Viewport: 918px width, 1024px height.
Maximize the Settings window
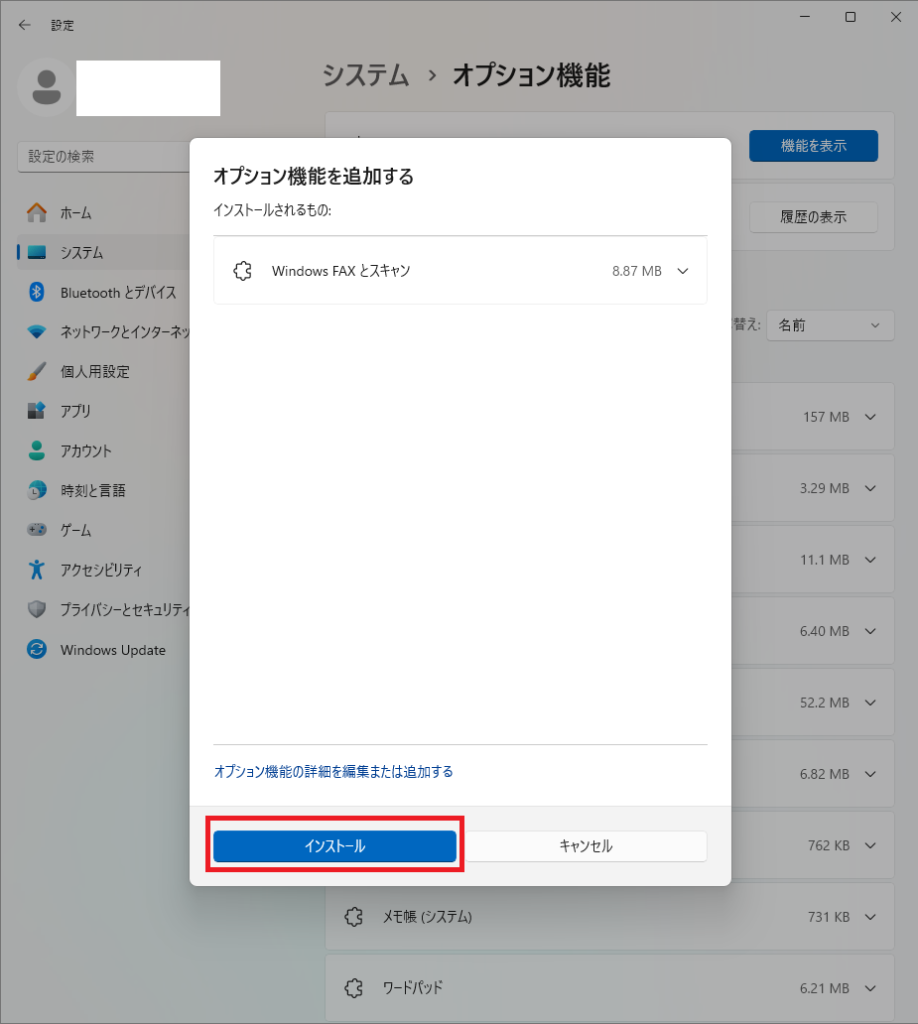850,17
